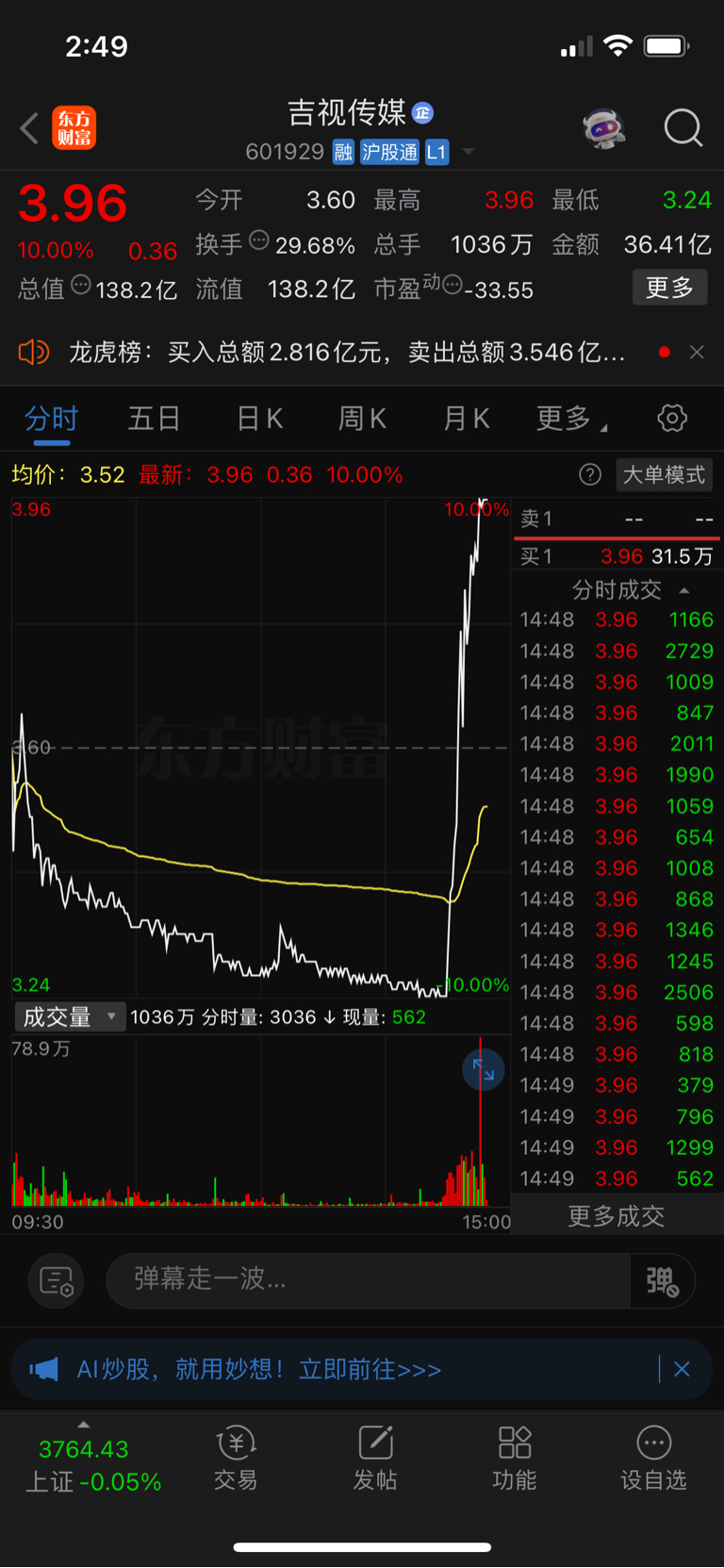The height and width of the screenshot is (1568, 724).
Task: Tap the blue 企 badge beside stock name
Action: tap(422, 113)
